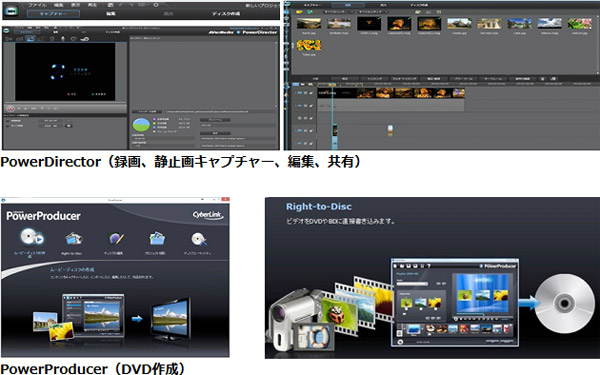Switch to the ディスク作成 tab
This screenshot has width=600, height=375.
pyautogui.click(x=226, y=14)
